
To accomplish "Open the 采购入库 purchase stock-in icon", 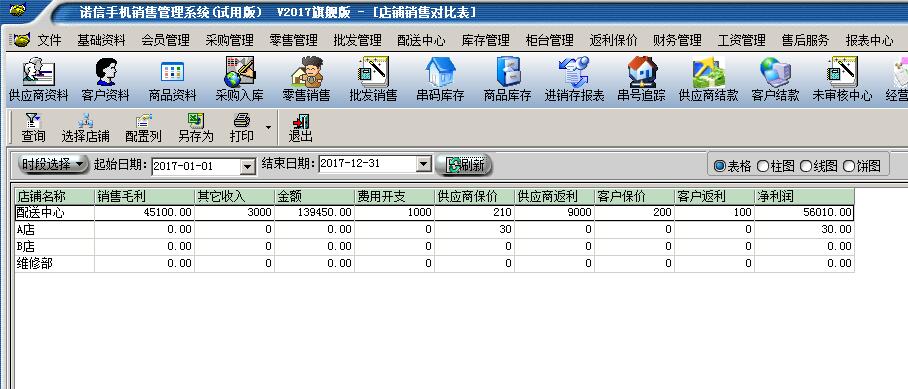I will pos(240,79).
